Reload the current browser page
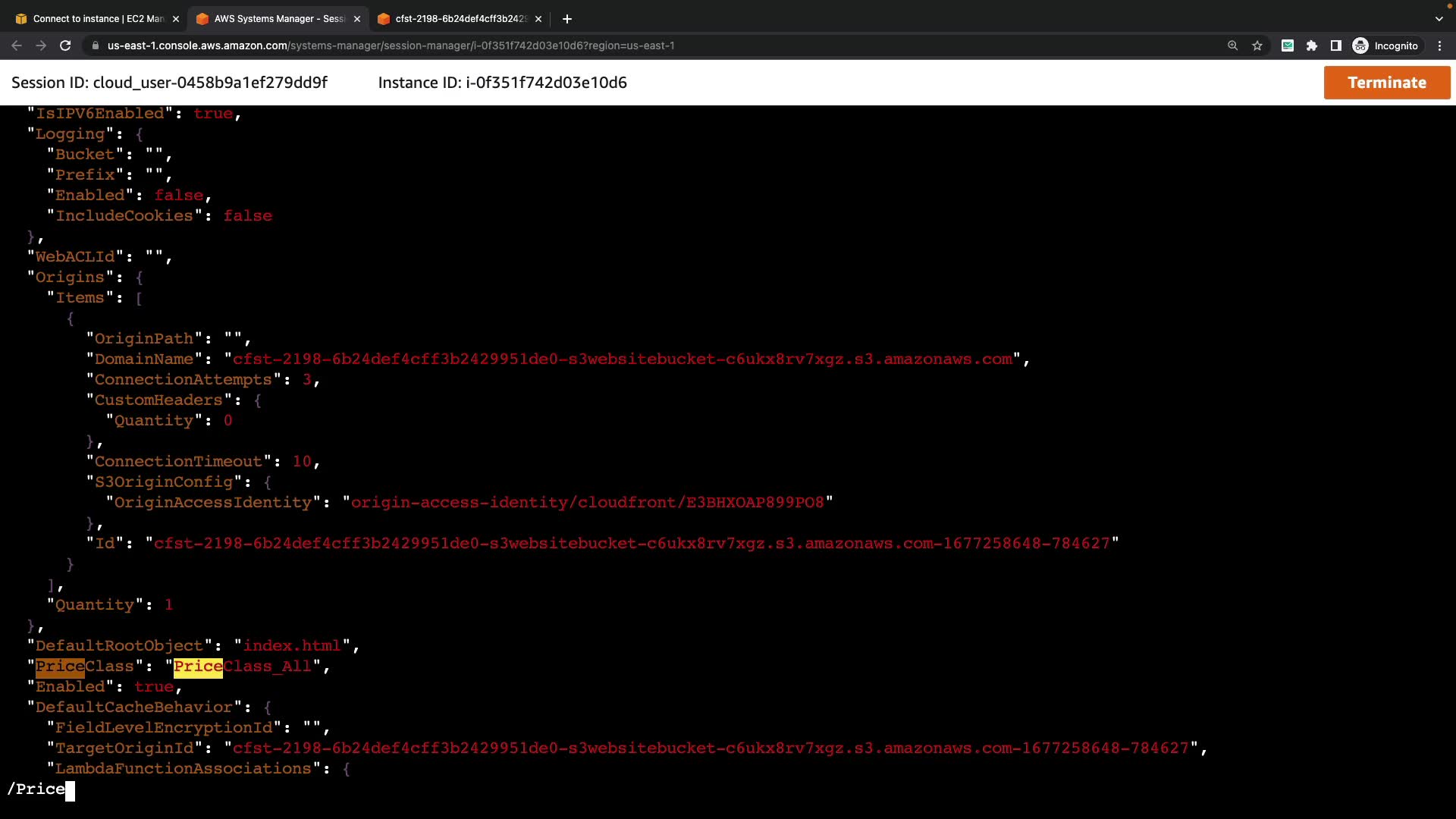This screenshot has height=819, width=1456. 65,45
